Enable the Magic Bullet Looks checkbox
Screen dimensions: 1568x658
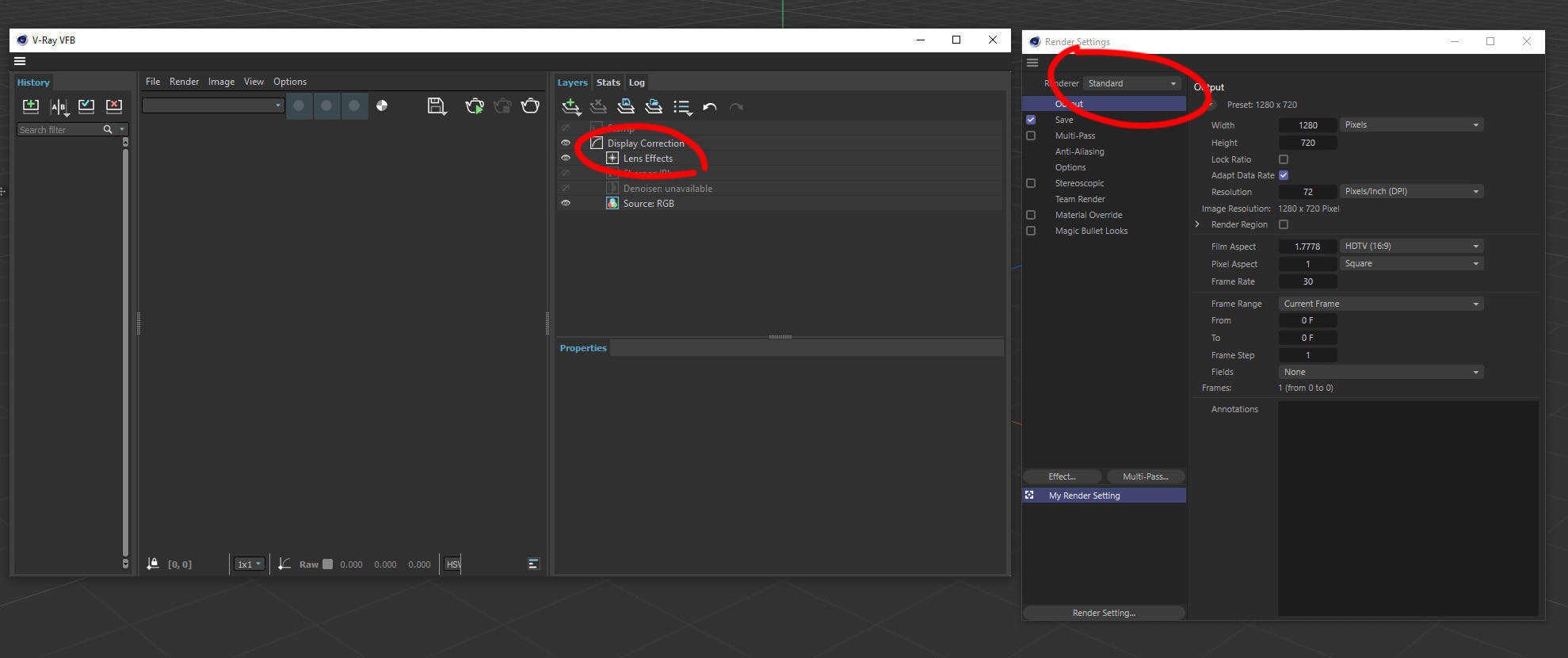click(x=1031, y=231)
